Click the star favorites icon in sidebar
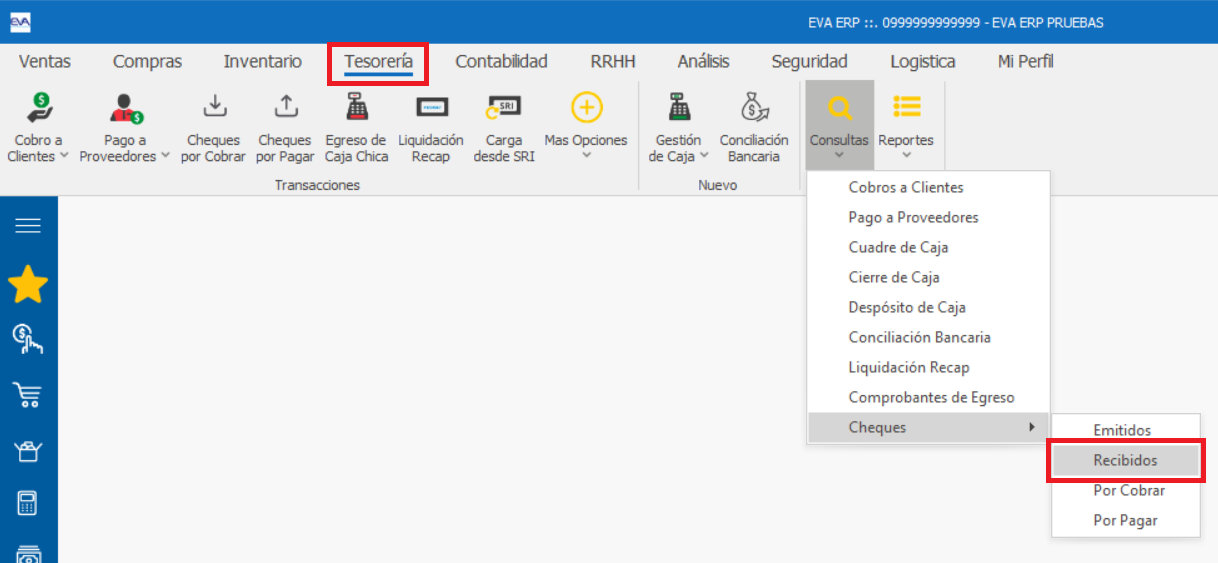1218x563 pixels. coord(28,286)
